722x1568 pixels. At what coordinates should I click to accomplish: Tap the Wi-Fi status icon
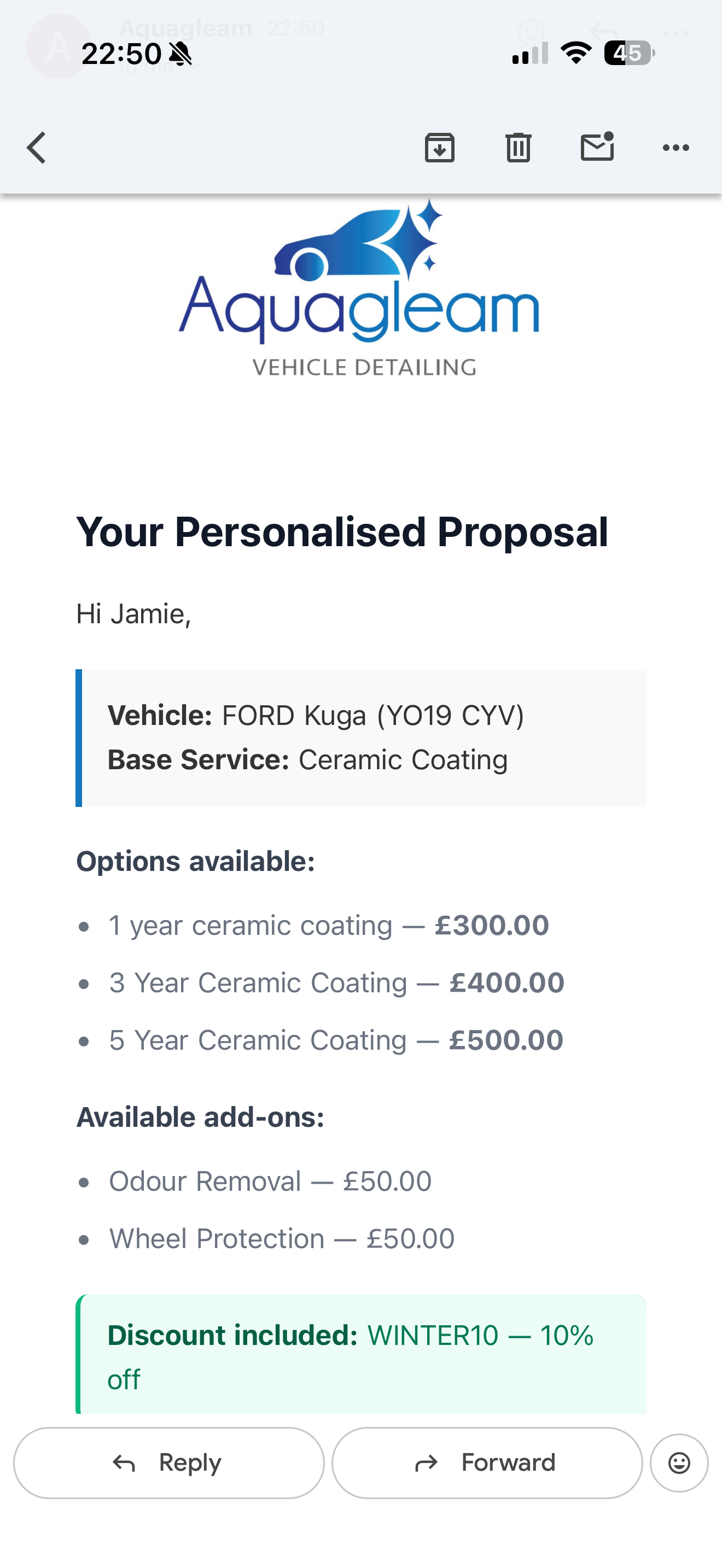(575, 54)
